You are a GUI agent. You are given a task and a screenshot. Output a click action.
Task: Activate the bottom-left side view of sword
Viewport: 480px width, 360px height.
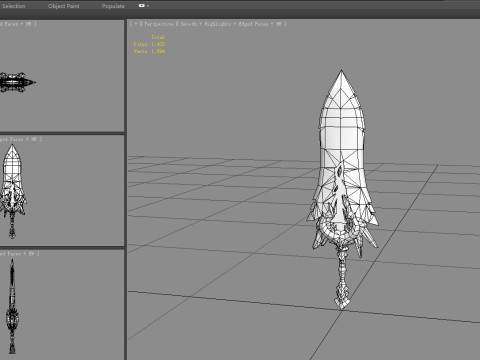tap(62, 305)
